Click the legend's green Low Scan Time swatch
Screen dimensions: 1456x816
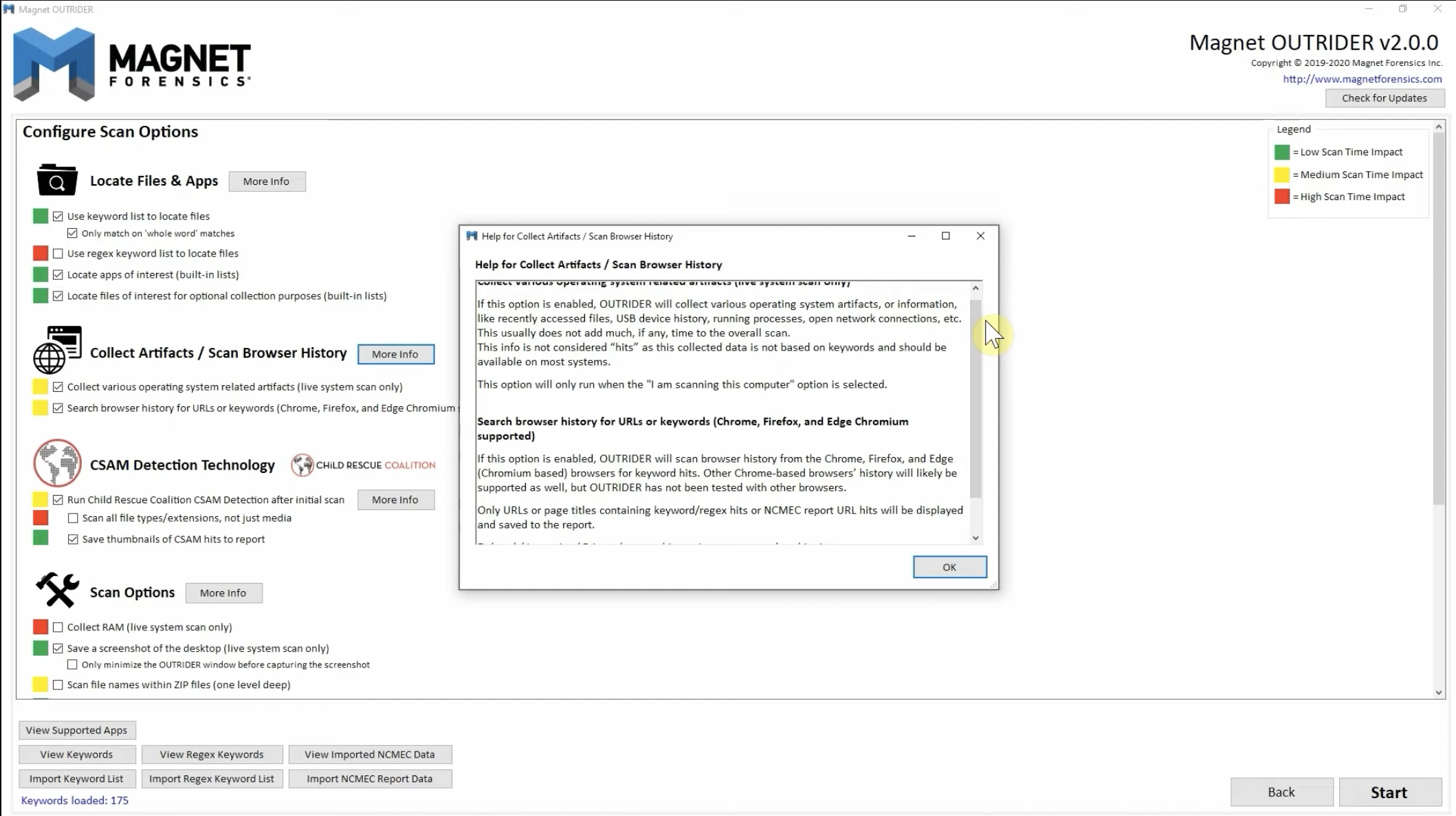point(1282,152)
